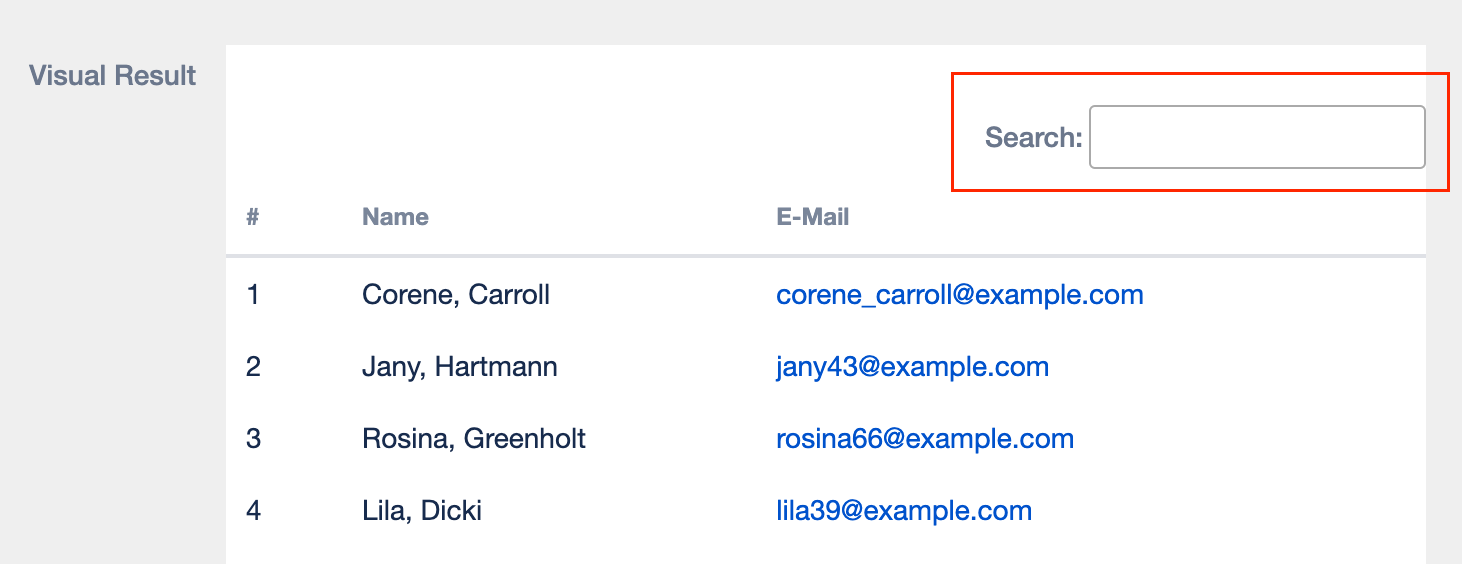Click blank white area left of Search label
The height and width of the screenshot is (564, 1462).
click(600, 130)
